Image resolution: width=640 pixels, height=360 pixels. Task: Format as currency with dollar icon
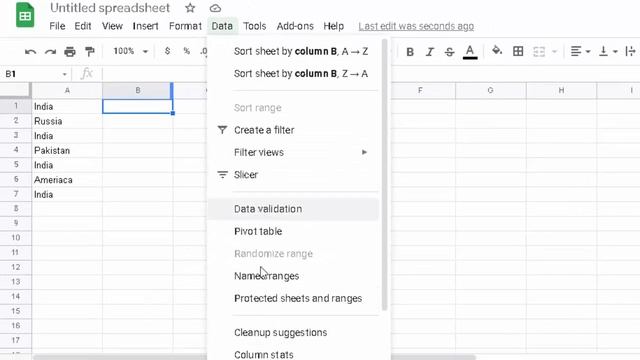[x=167, y=51]
